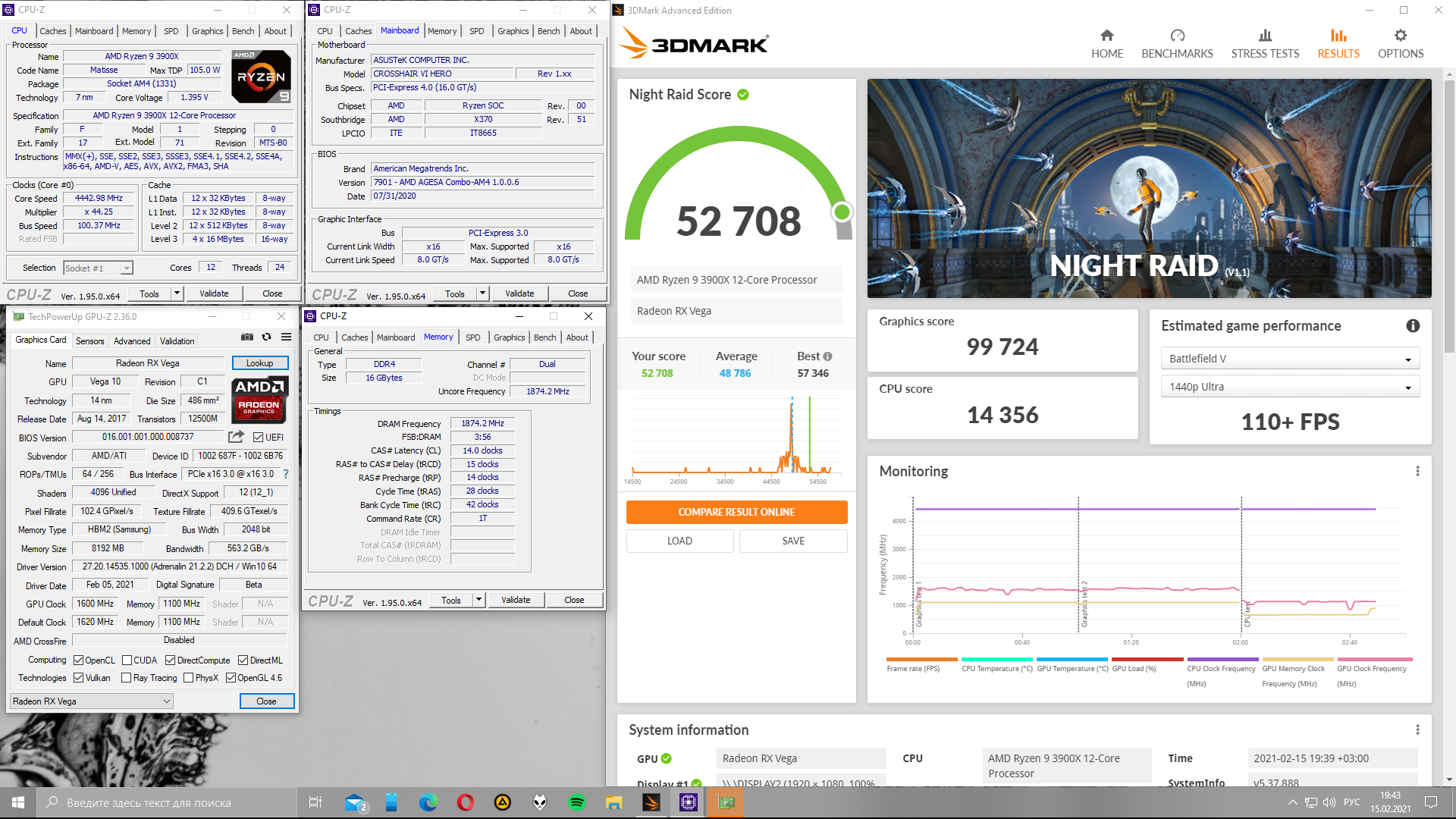This screenshot has width=1456, height=819.
Task: Open the Mail app on the taskbar
Action: click(x=354, y=802)
